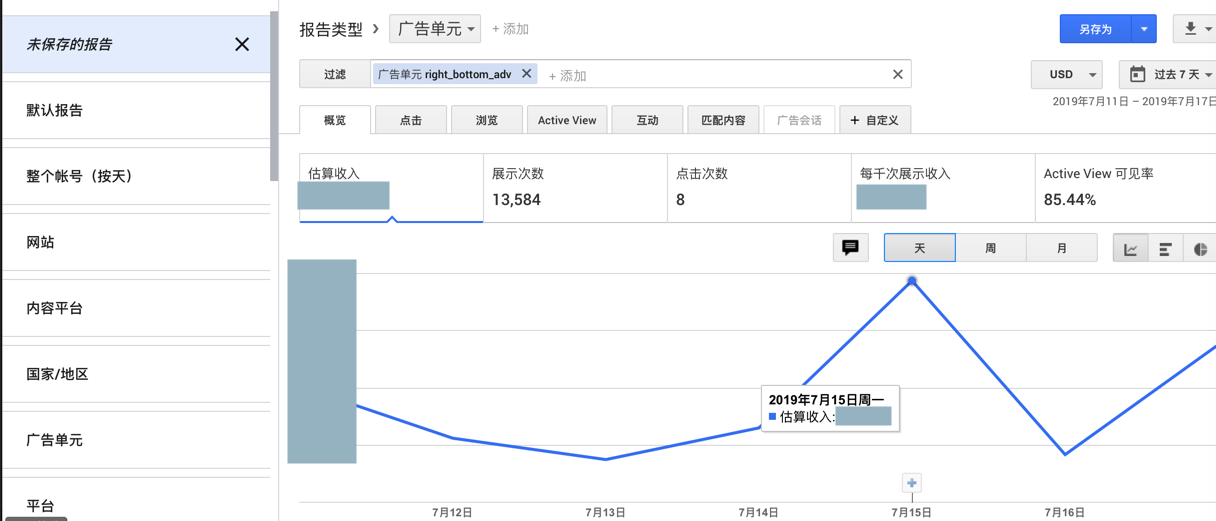Viewport: 1216px width, 521px height.
Task: Open the + 自定义 custom tab
Action: coord(874,120)
